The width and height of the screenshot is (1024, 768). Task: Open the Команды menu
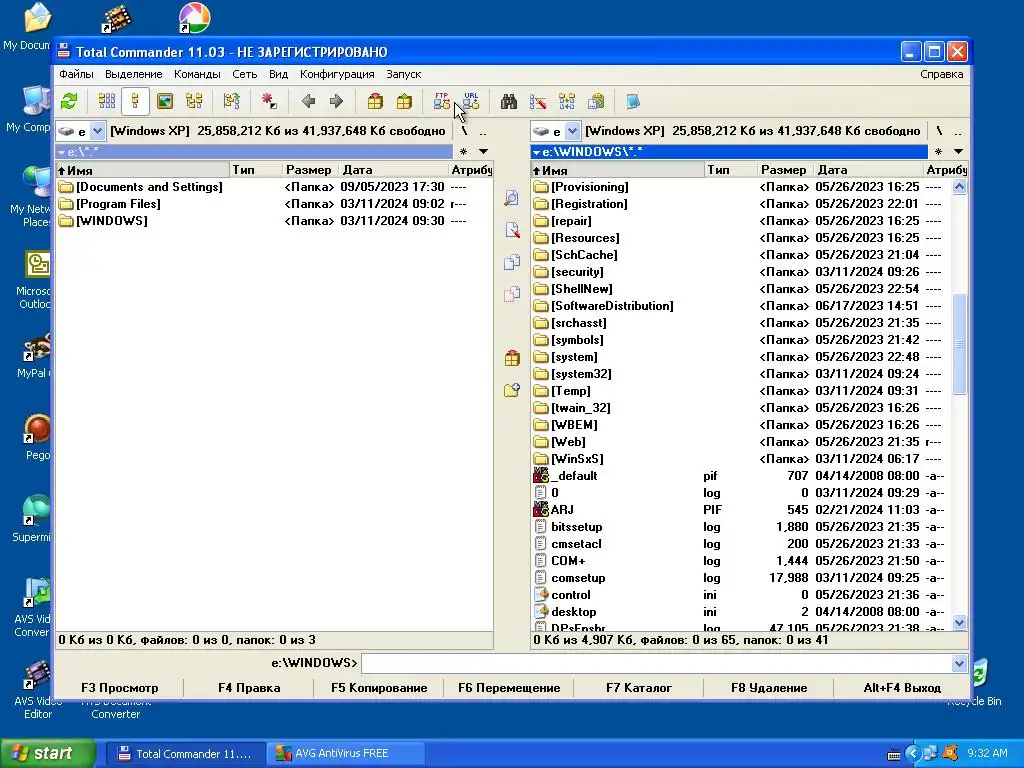[197, 74]
